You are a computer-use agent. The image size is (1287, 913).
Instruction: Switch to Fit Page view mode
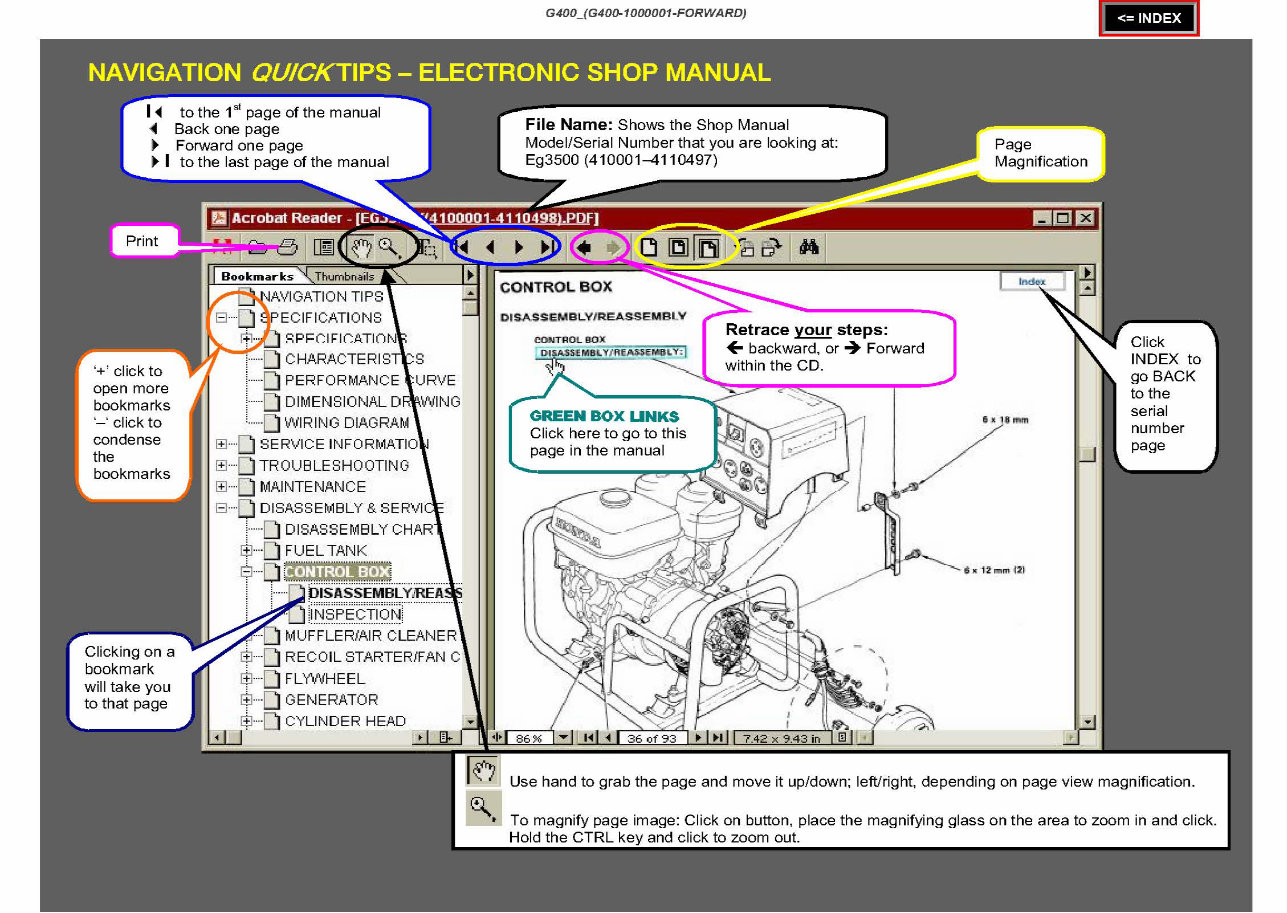coord(679,246)
